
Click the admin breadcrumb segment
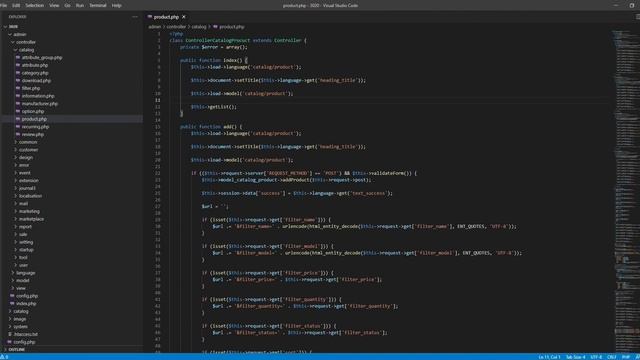coord(155,27)
